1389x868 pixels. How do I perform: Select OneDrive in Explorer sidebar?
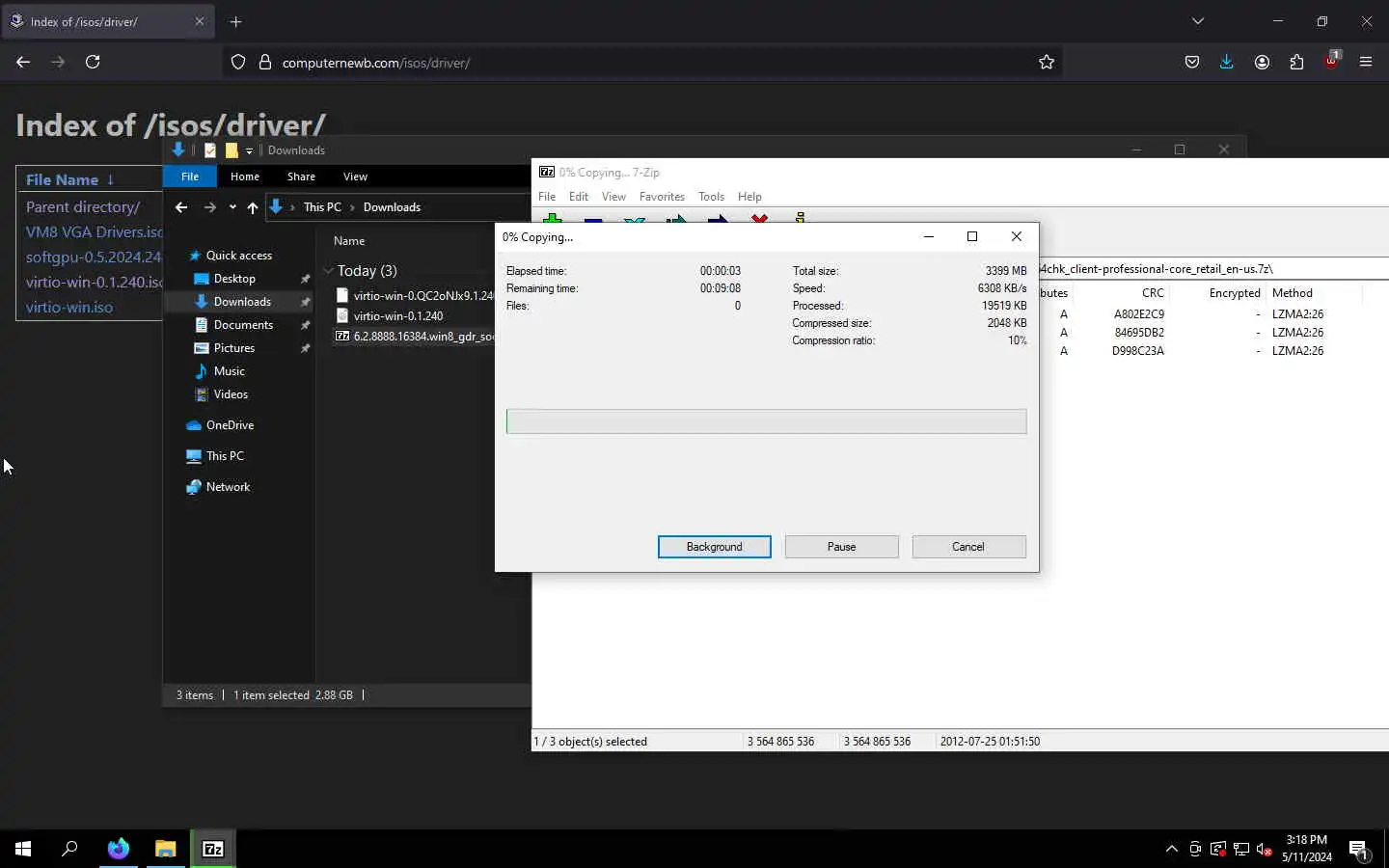[230, 425]
